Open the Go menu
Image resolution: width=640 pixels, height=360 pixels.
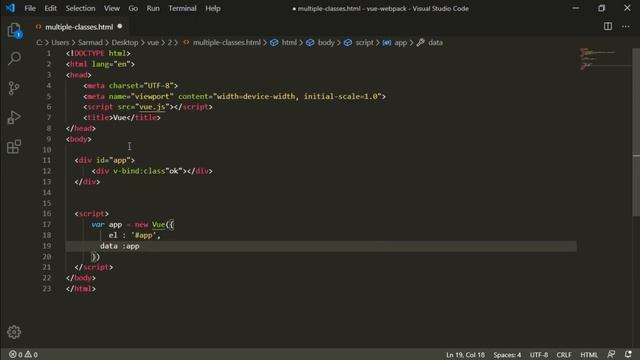click(x=133, y=8)
